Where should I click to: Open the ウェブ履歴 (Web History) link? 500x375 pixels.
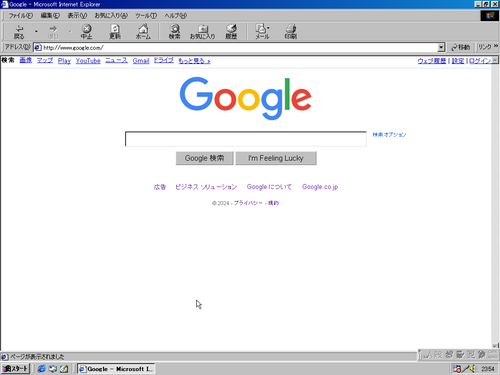[432, 61]
